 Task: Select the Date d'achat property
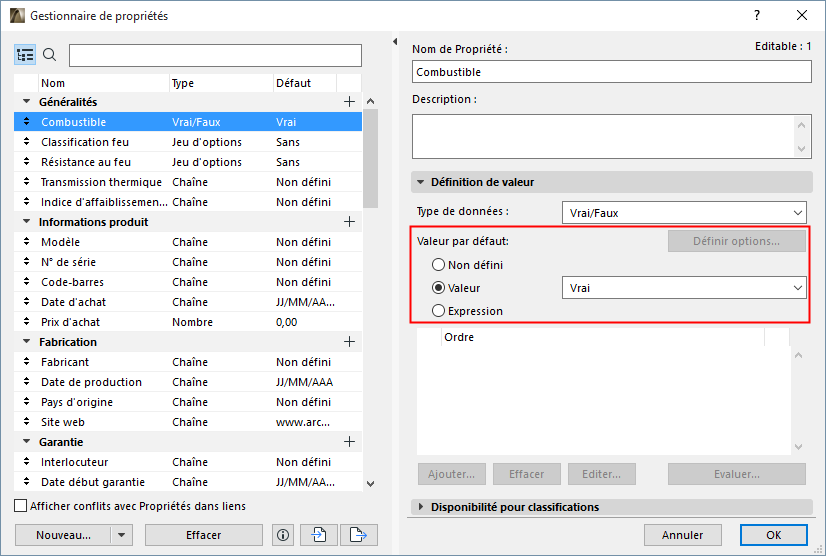[188, 302]
